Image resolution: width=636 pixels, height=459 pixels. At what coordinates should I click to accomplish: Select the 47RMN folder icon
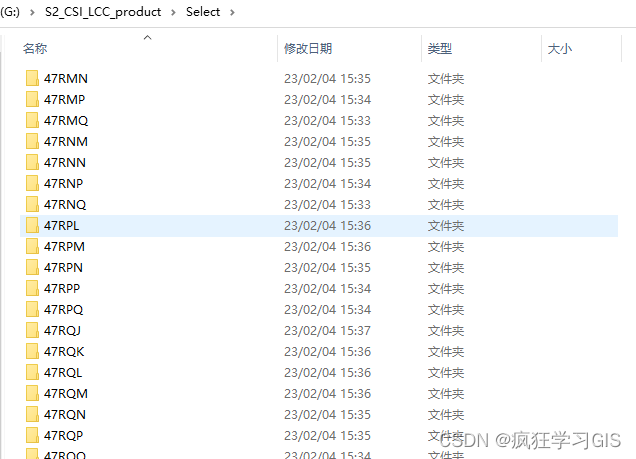pos(32,78)
